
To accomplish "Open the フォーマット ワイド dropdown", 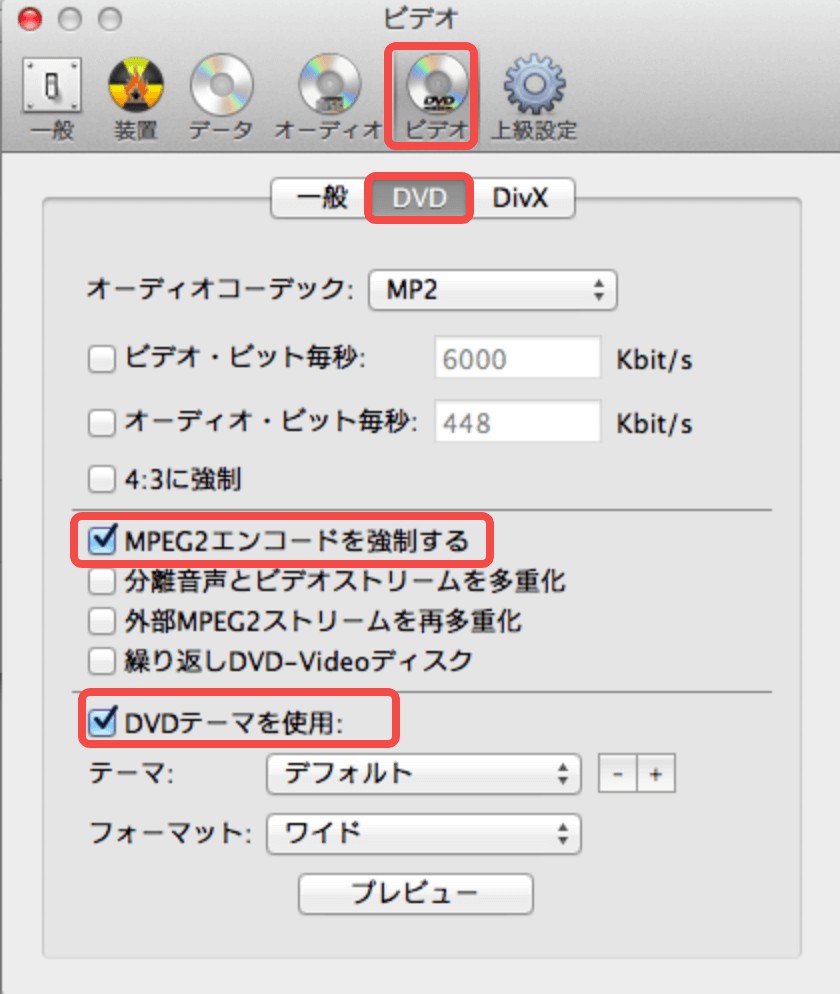I will (423, 834).
